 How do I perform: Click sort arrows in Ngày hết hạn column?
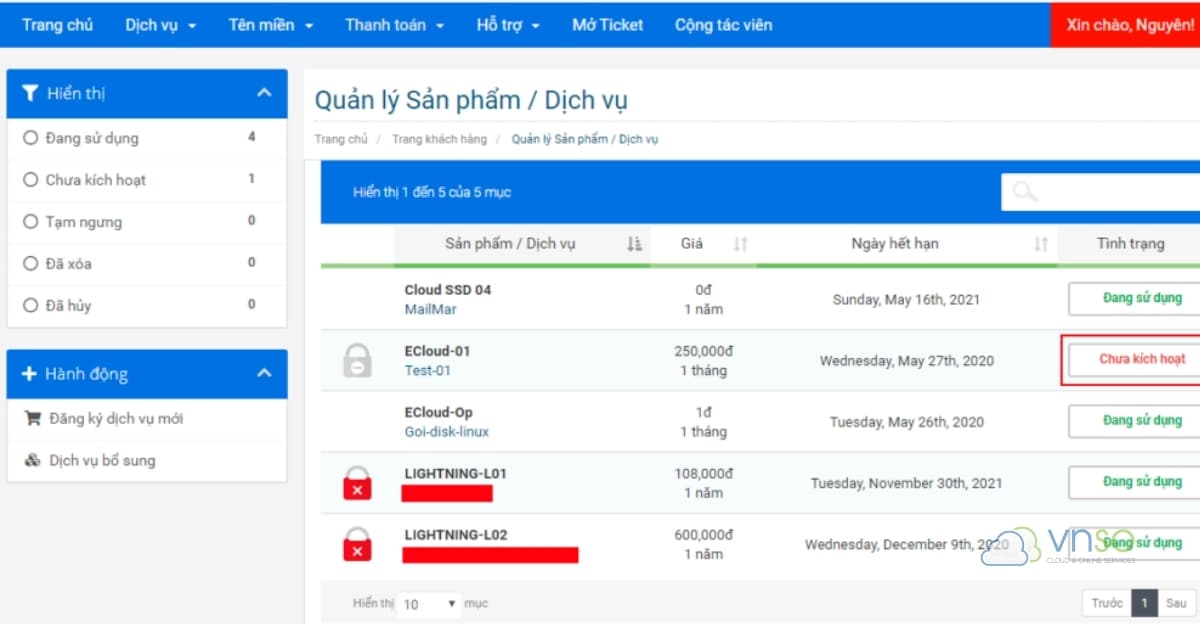(x=1041, y=244)
